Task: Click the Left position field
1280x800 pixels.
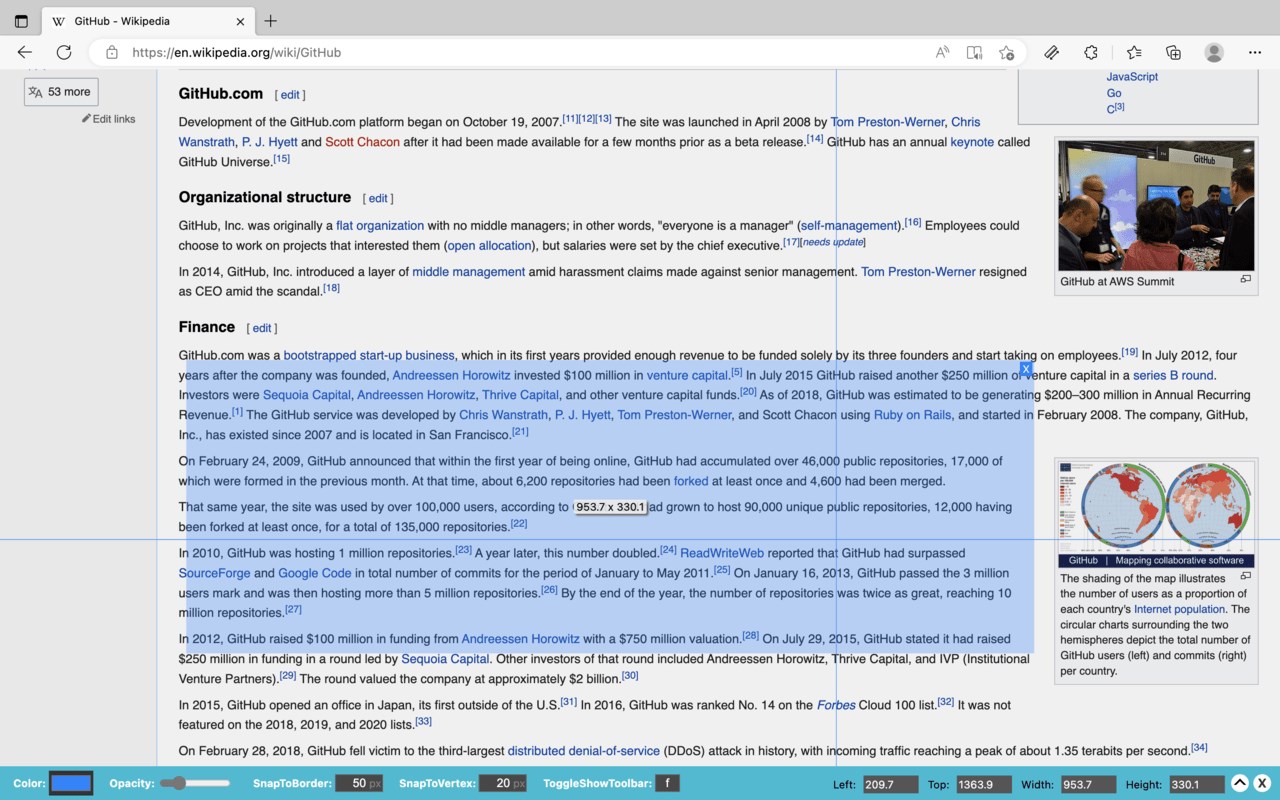Action: click(x=889, y=785)
